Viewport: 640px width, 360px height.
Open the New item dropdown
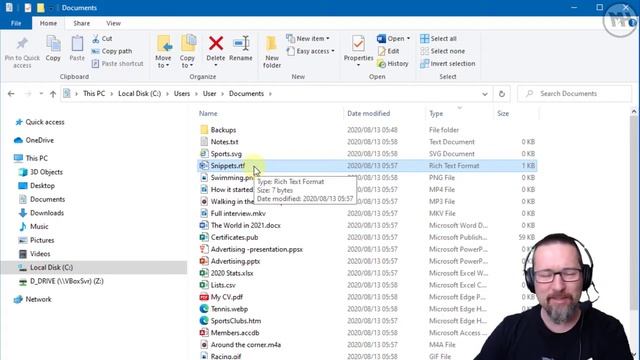[308, 38]
